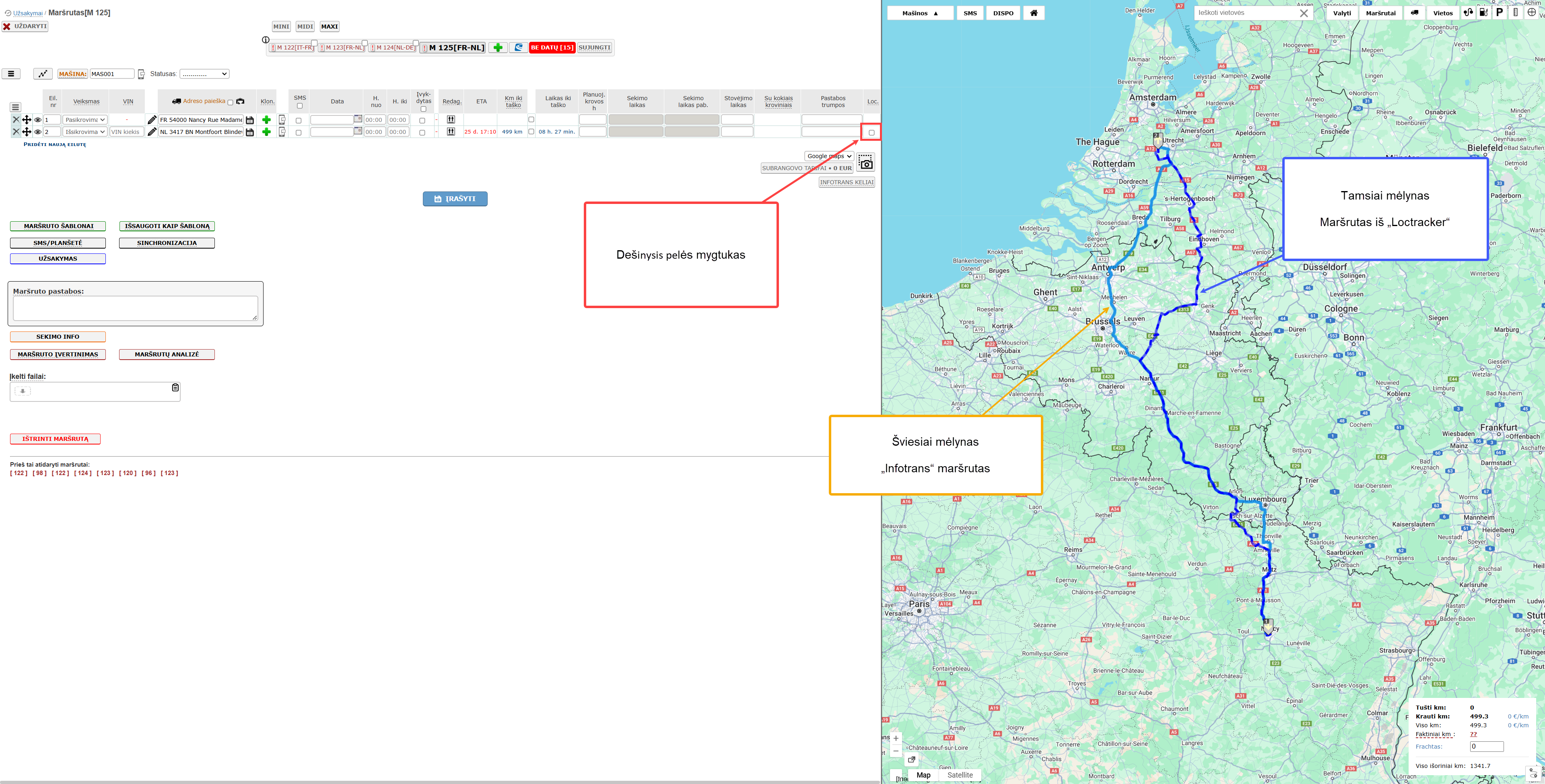The width and height of the screenshot is (1545, 784).
Task: Check the Loc. checkbox in row 2
Action: pyautogui.click(x=871, y=133)
